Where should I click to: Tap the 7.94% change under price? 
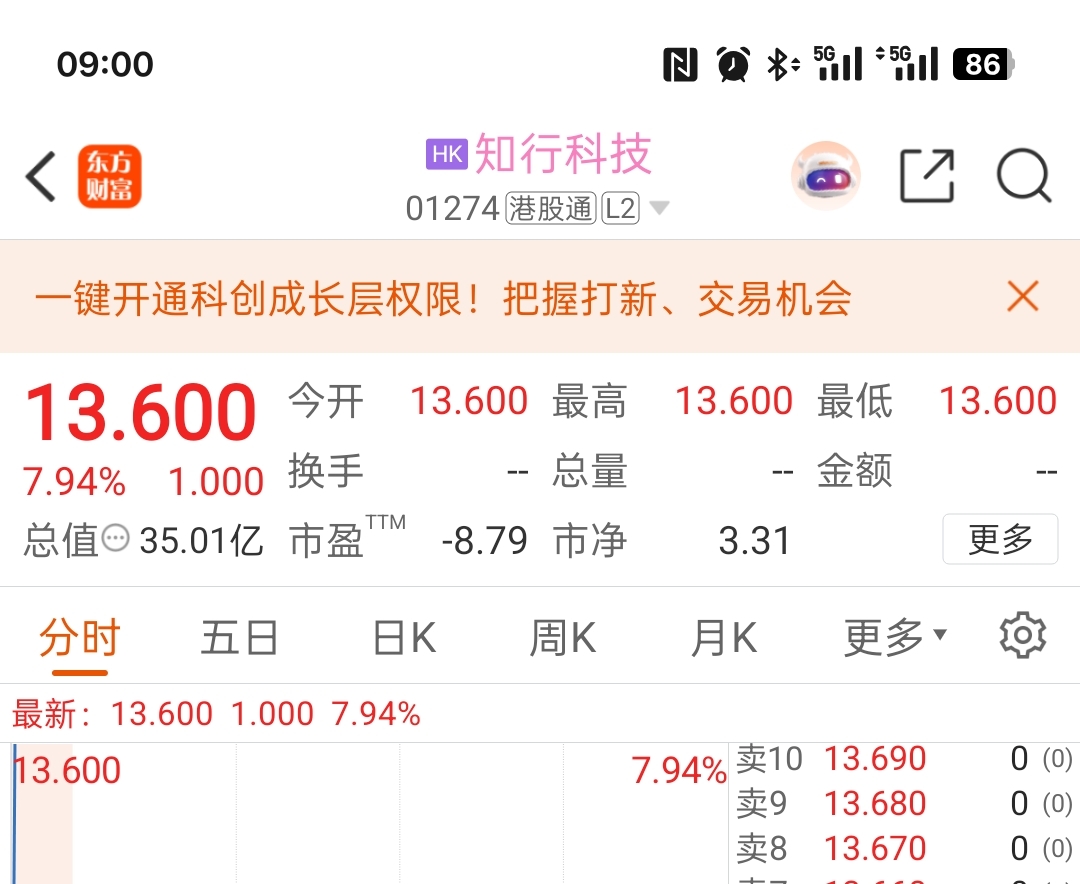tap(74, 481)
